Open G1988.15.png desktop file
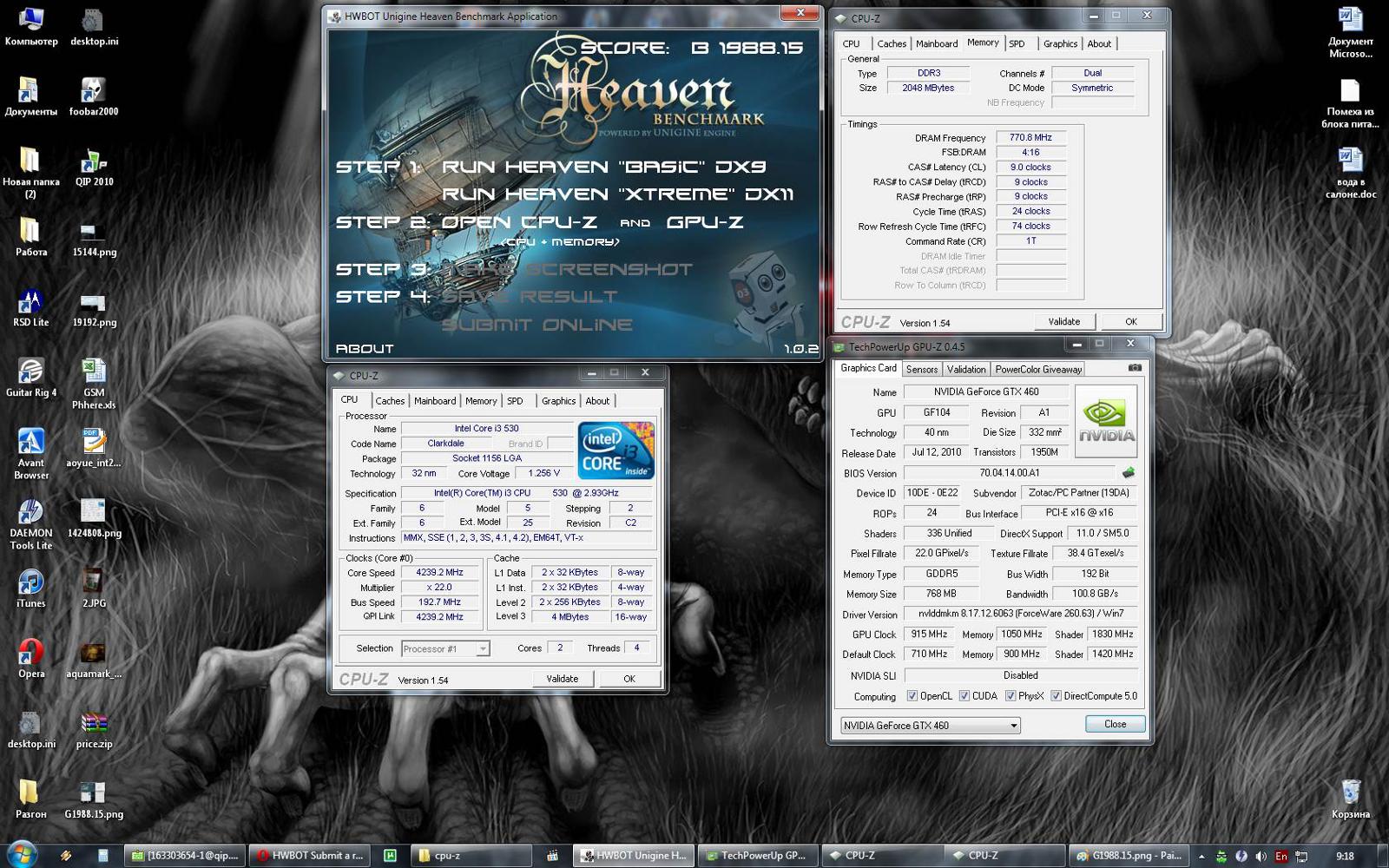Screen dimensions: 1389x868 tap(94, 799)
